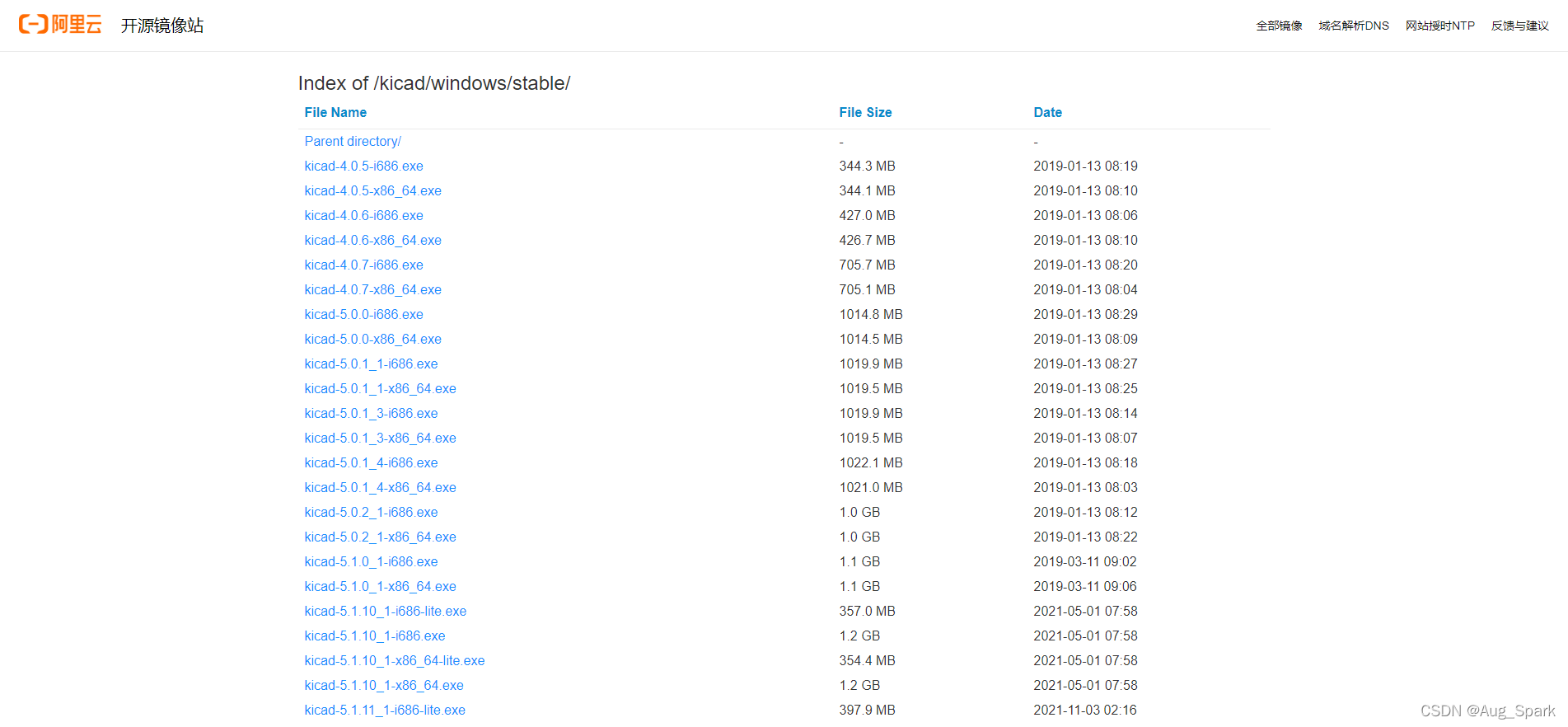Image resolution: width=1568 pixels, height=727 pixels.
Task: Download kicad-5.0.1_1-i686.exe
Action: (x=371, y=363)
